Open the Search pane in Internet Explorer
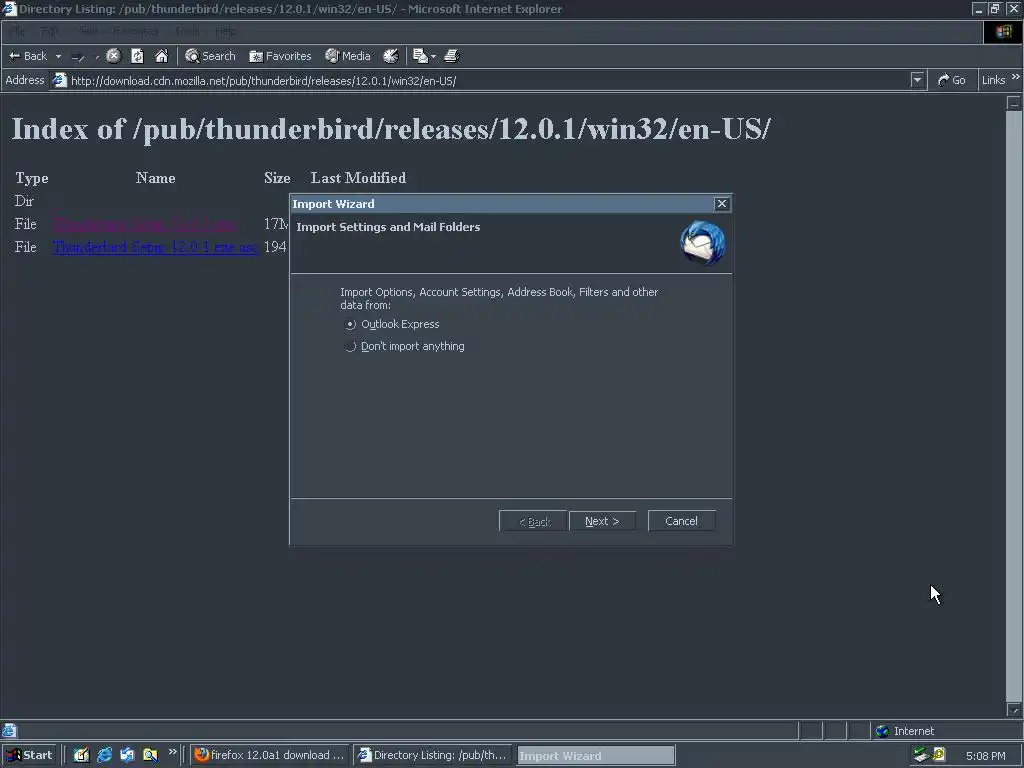Image resolution: width=1024 pixels, height=768 pixels. 210,56
